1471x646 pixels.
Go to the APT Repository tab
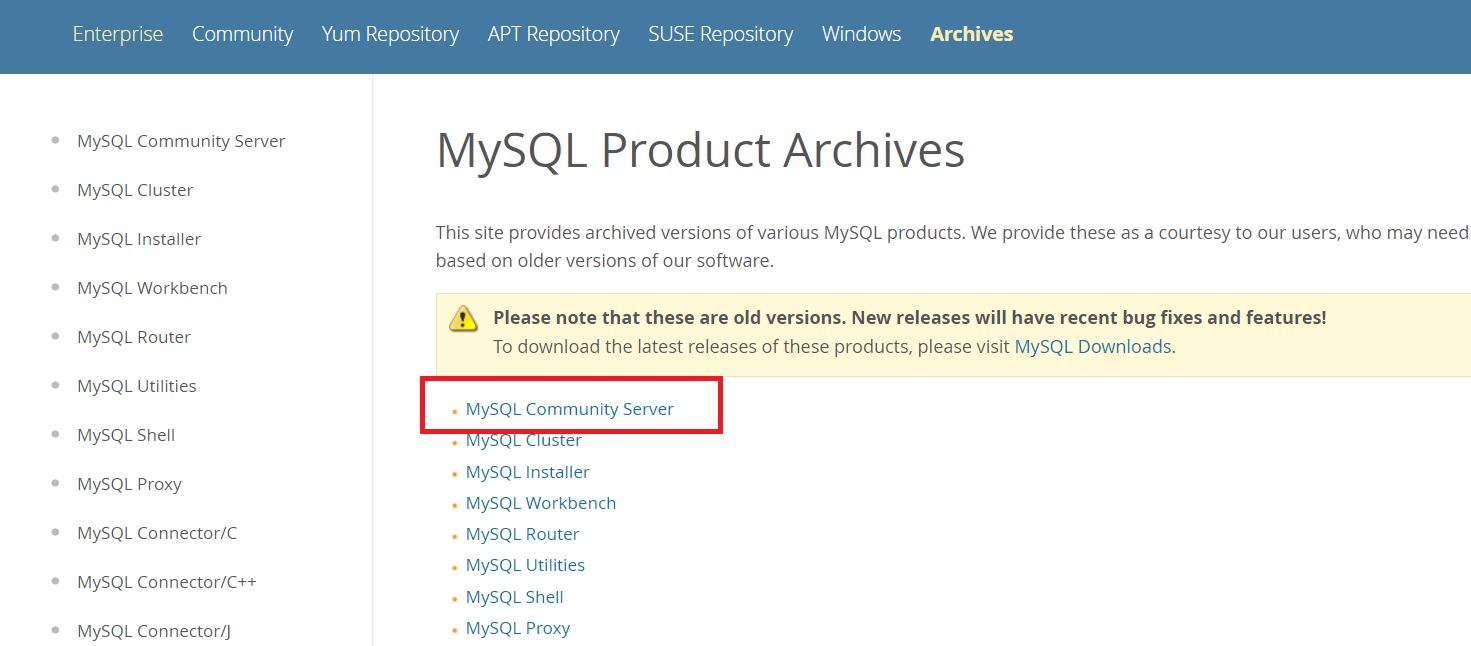(x=553, y=34)
